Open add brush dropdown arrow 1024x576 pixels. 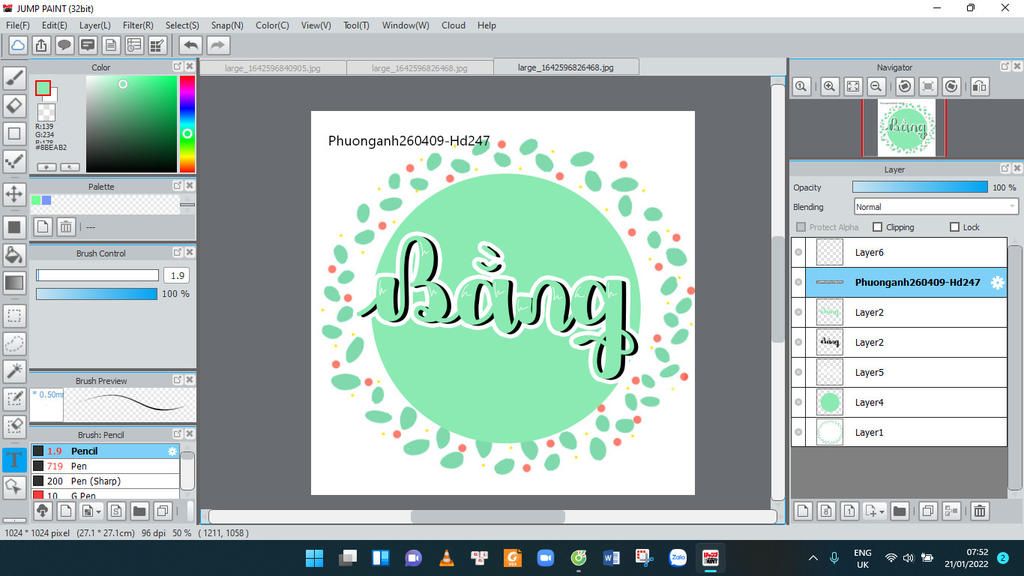[x=99, y=511]
